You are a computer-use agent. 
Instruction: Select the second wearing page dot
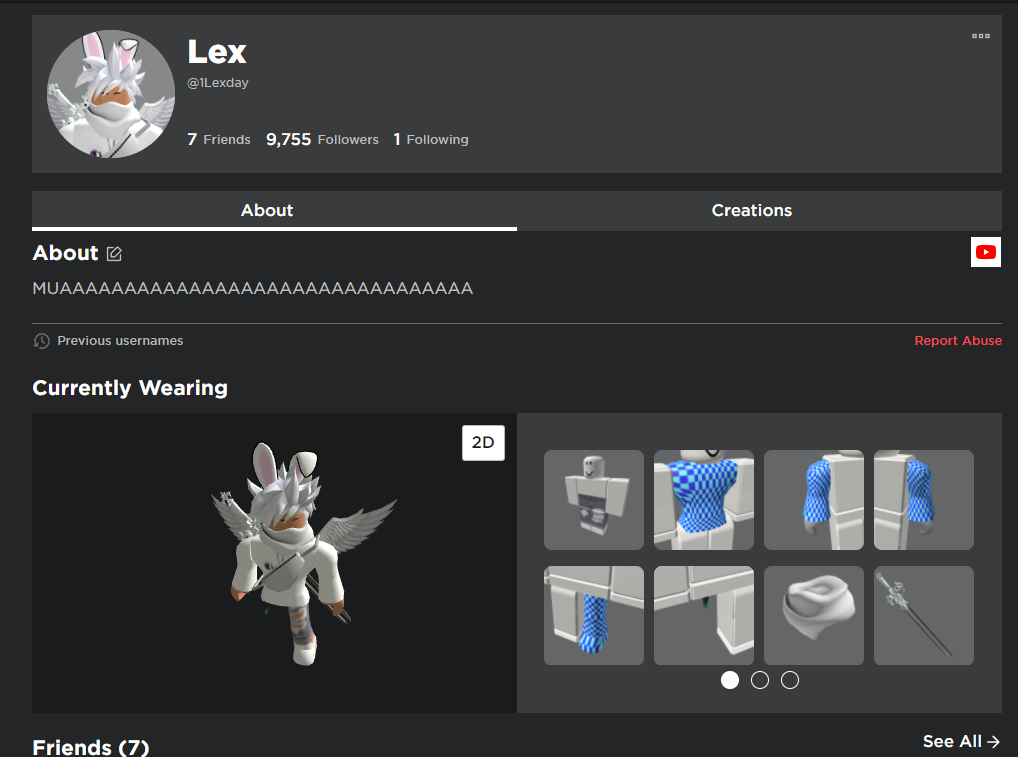pos(760,680)
